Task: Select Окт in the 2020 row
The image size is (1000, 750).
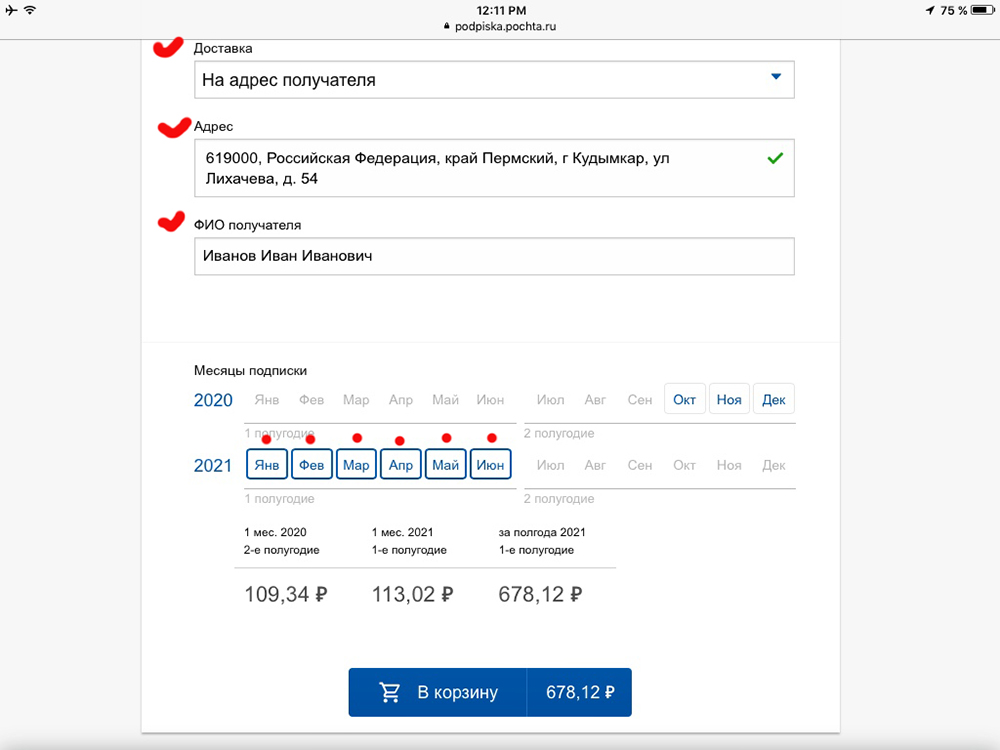Action: tap(684, 399)
